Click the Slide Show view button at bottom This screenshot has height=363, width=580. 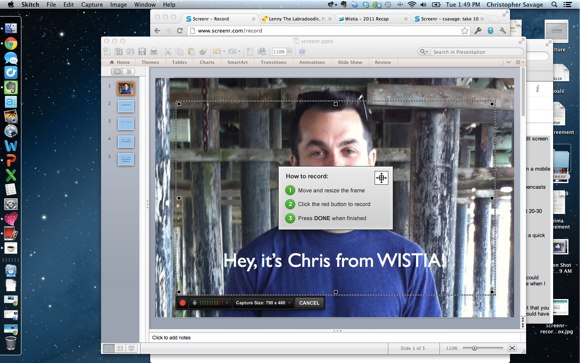pos(131,348)
